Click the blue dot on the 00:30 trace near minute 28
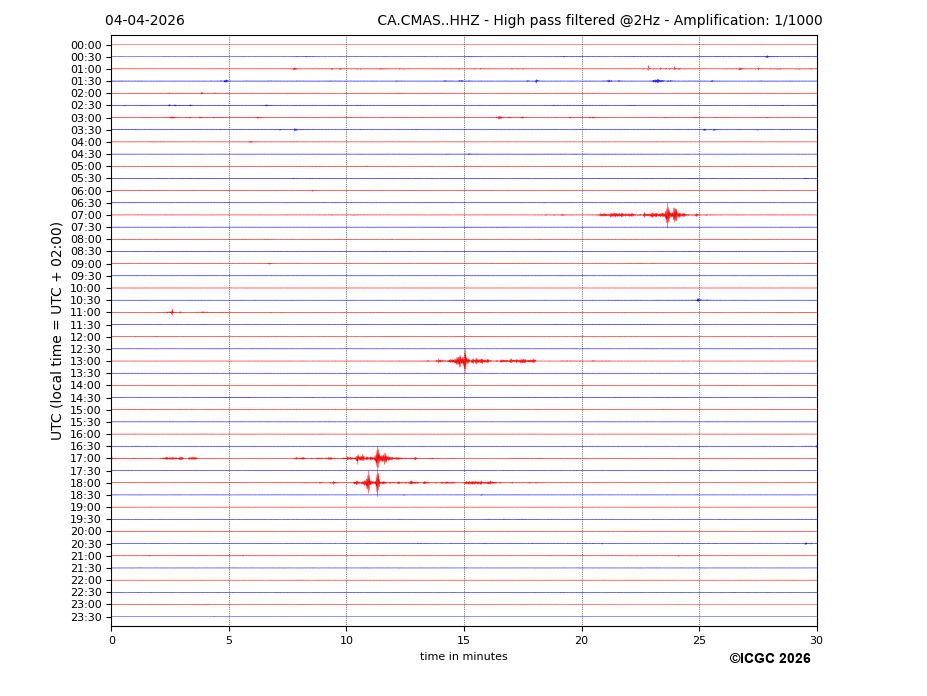927x696 pixels. 767,57
